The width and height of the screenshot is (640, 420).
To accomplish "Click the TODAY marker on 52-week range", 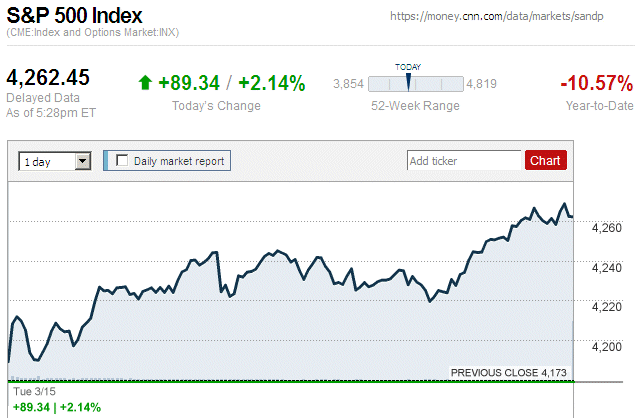I will [408, 79].
